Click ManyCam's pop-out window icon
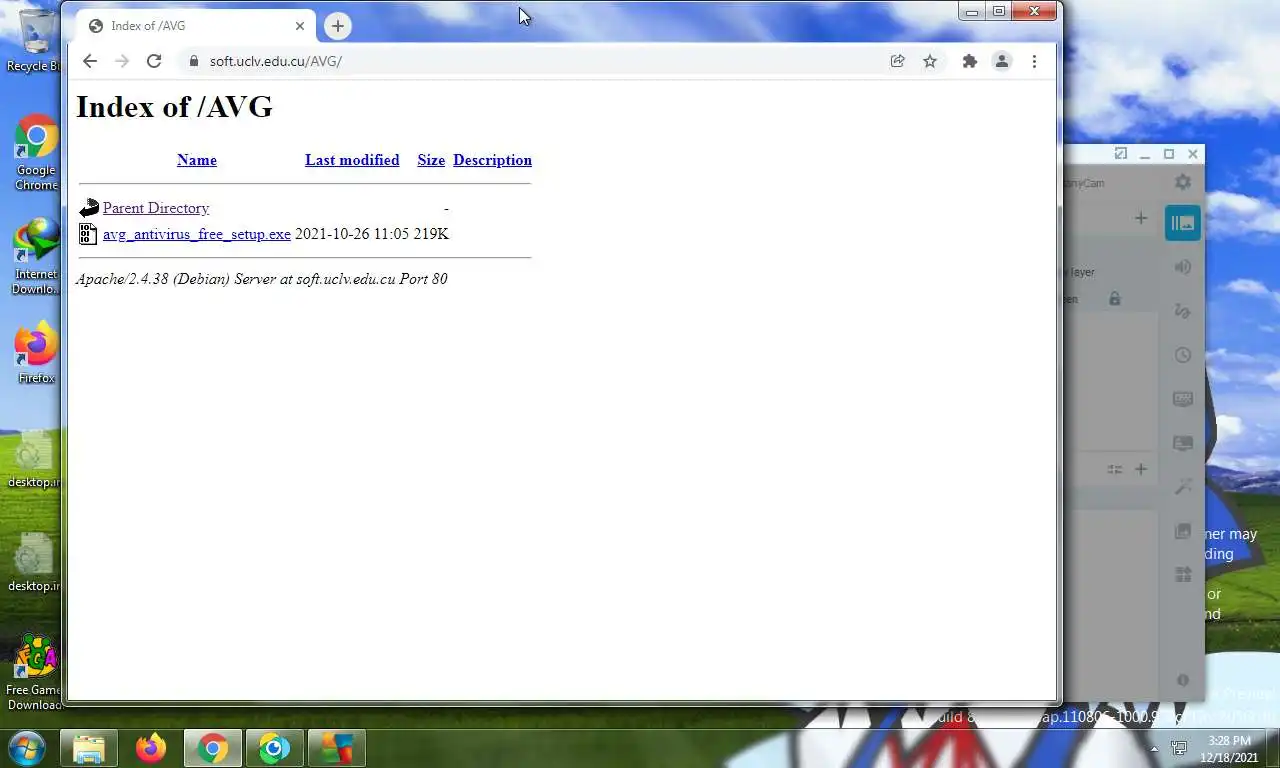The width and height of the screenshot is (1280, 768). click(1121, 154)
